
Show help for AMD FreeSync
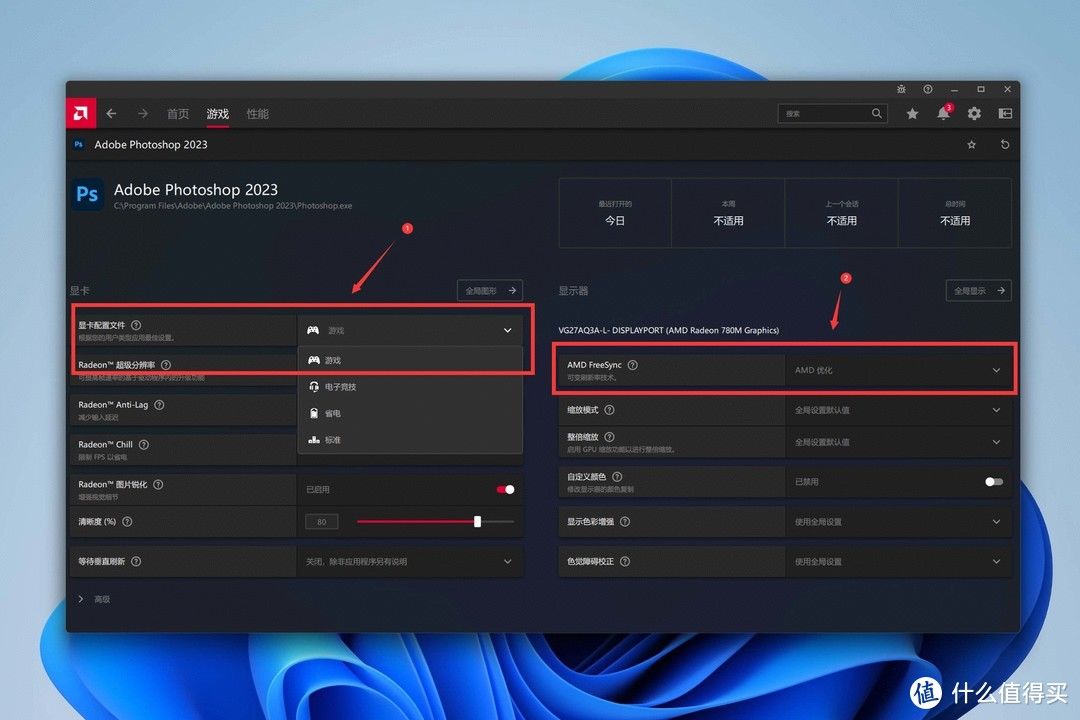pyautogui.click(x=633, y=365)
